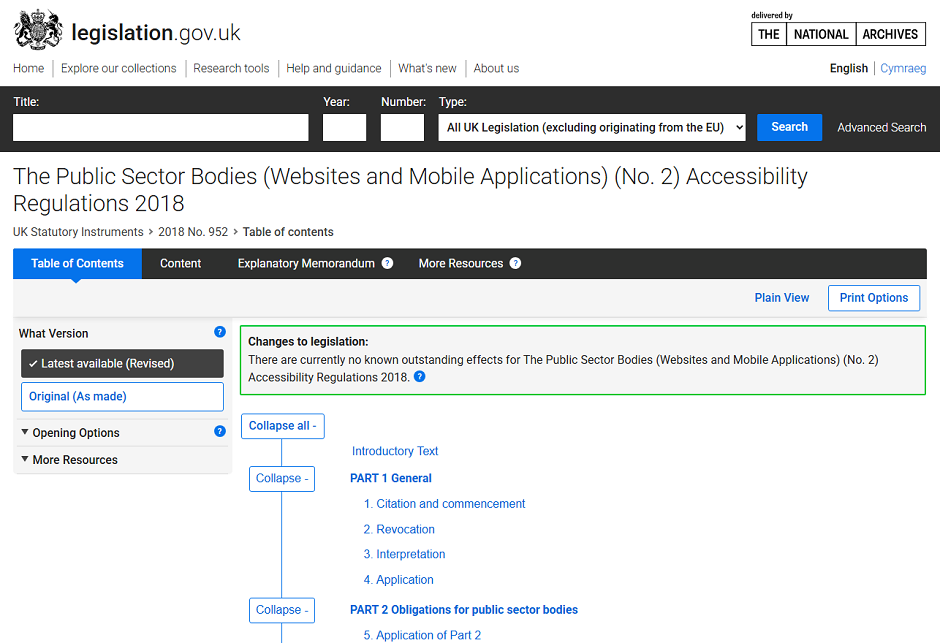Open Help and guidance menu item

333,68
